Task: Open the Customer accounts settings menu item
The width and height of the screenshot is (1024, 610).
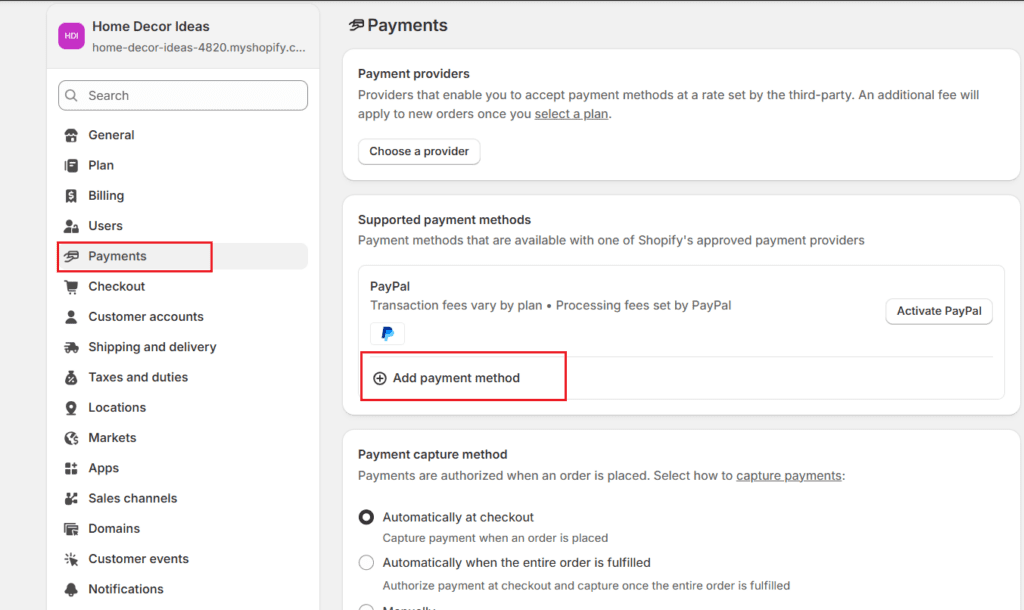Action: pos(146,317)
